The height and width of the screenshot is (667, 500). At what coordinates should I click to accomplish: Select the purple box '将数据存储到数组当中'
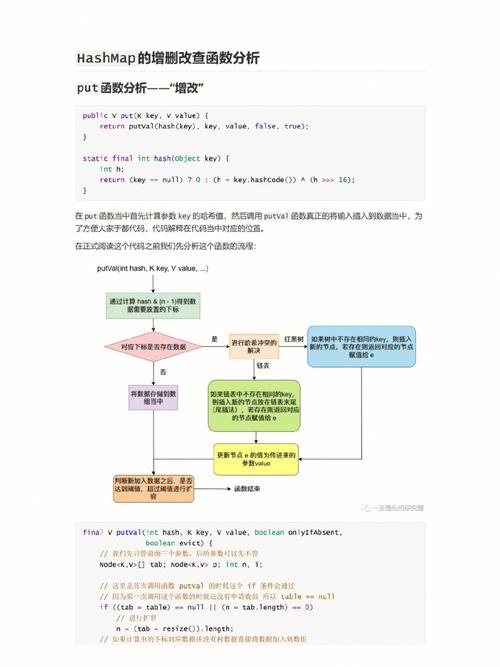153,398
